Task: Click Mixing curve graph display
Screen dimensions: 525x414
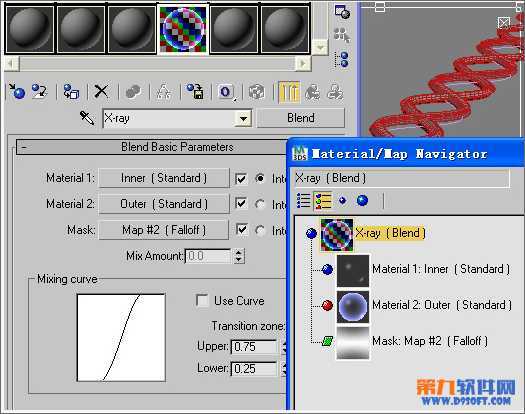Action: (x=121, y=337)
